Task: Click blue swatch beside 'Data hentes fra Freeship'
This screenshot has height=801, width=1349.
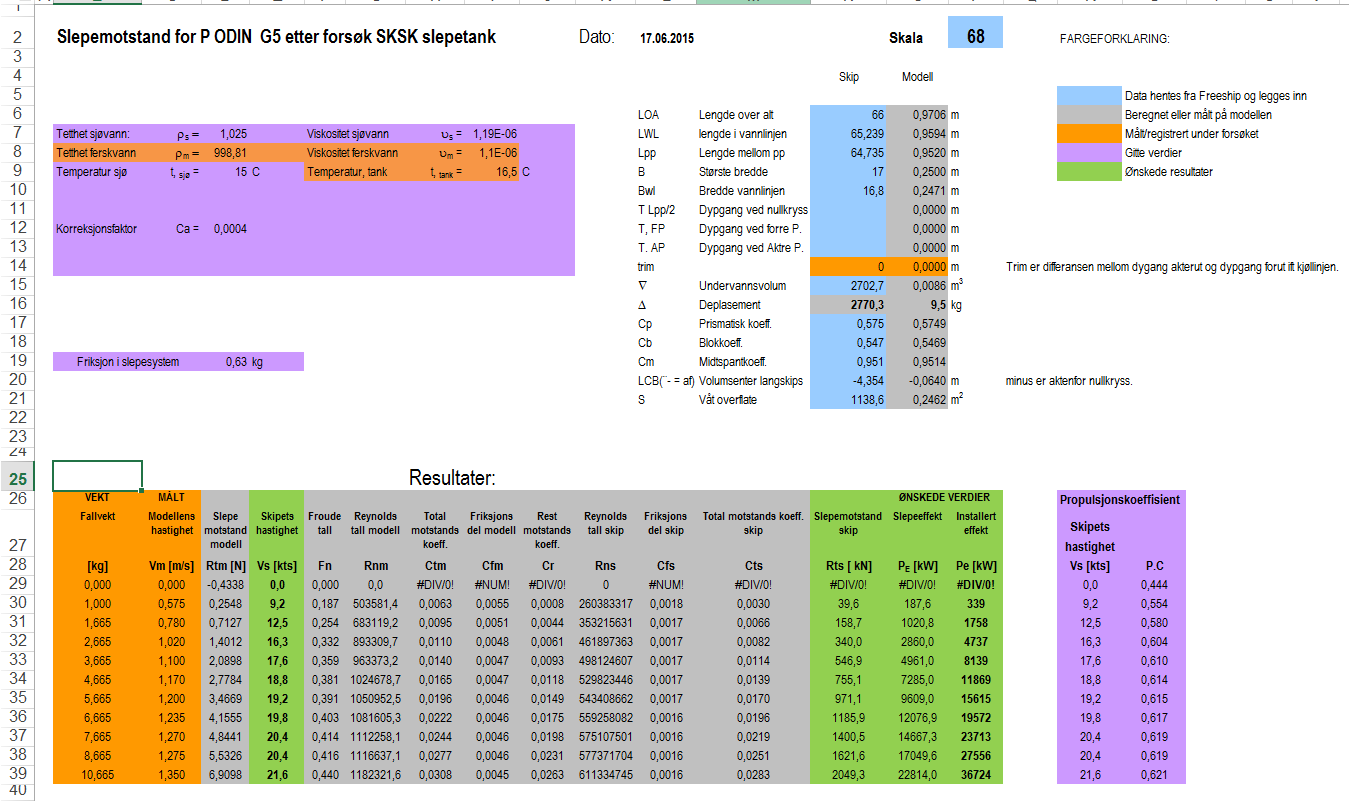Action: 1087,96
